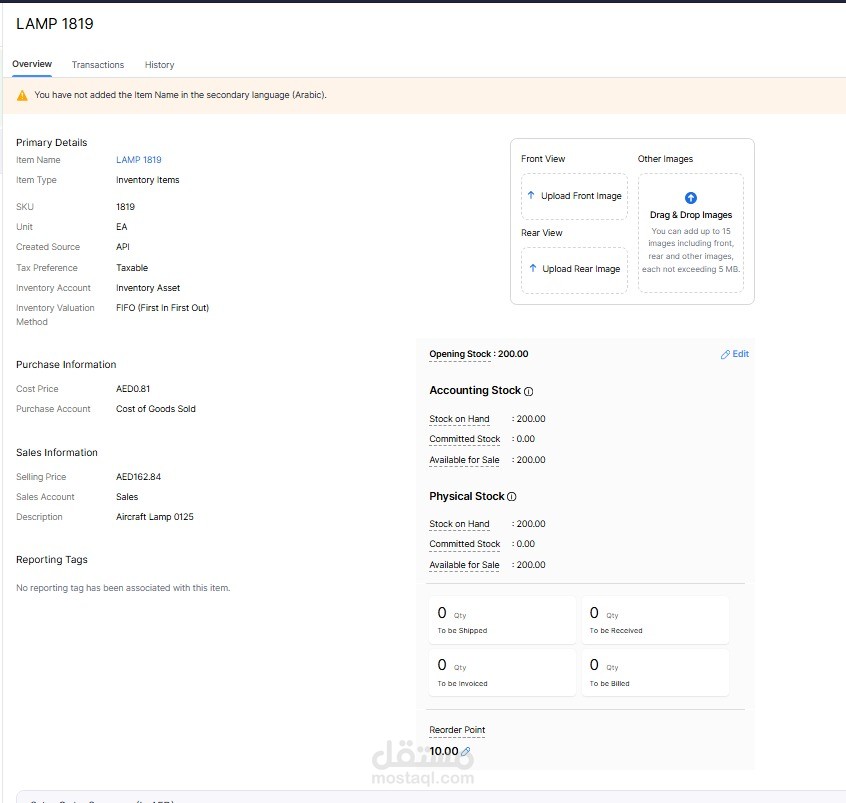This screenshot has height=803, width=846.
Task: Show the Accounting Stock info icon
Action: (x=529, y=391)
